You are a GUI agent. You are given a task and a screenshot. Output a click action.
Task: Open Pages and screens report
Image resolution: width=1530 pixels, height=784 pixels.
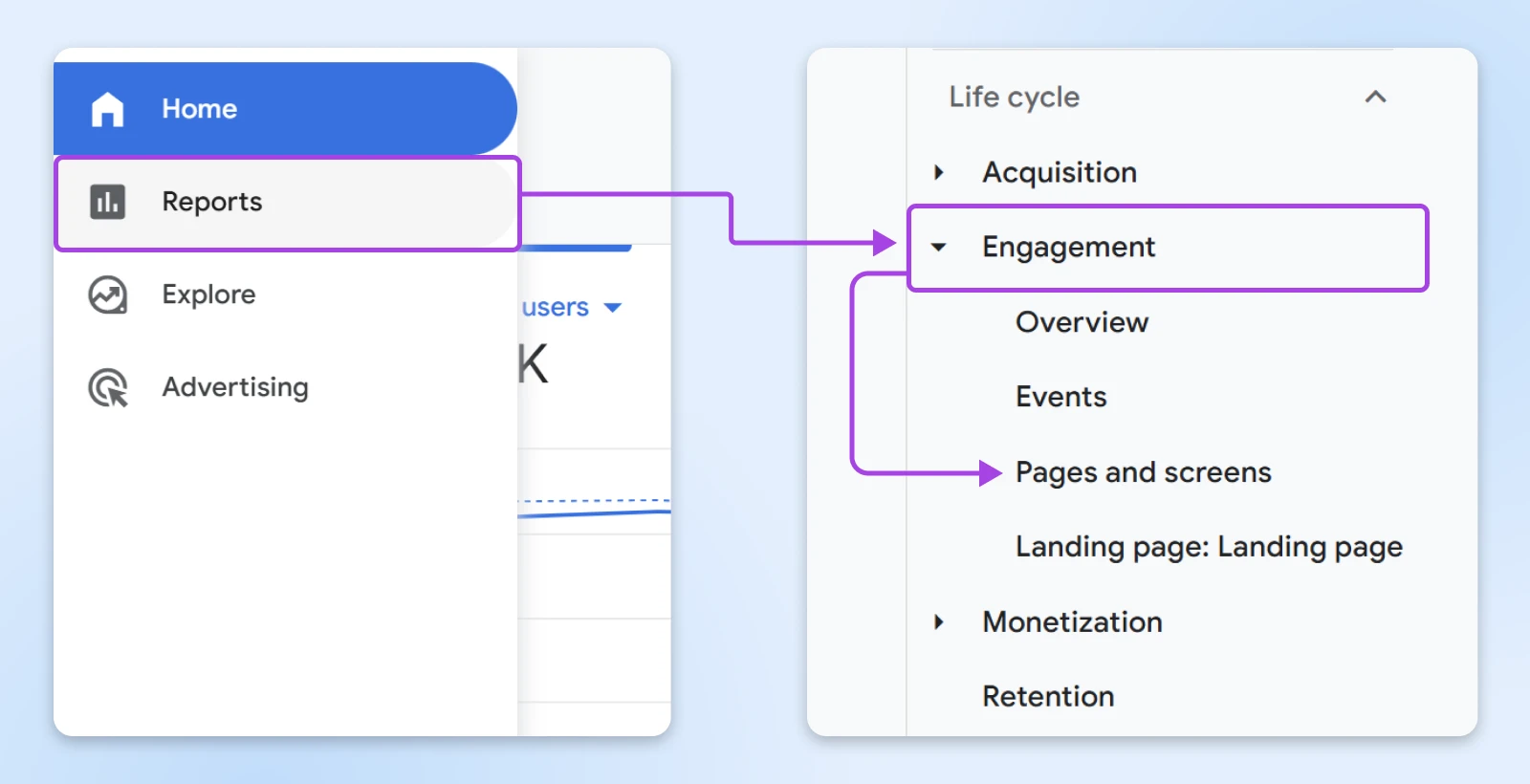click(x=1143, y=472)
